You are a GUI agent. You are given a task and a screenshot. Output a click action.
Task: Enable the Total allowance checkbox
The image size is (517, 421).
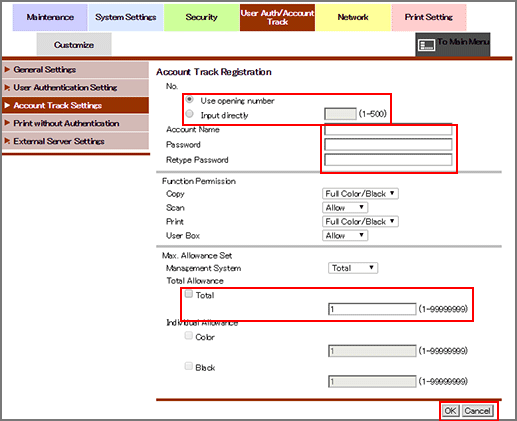click(189, 294)
